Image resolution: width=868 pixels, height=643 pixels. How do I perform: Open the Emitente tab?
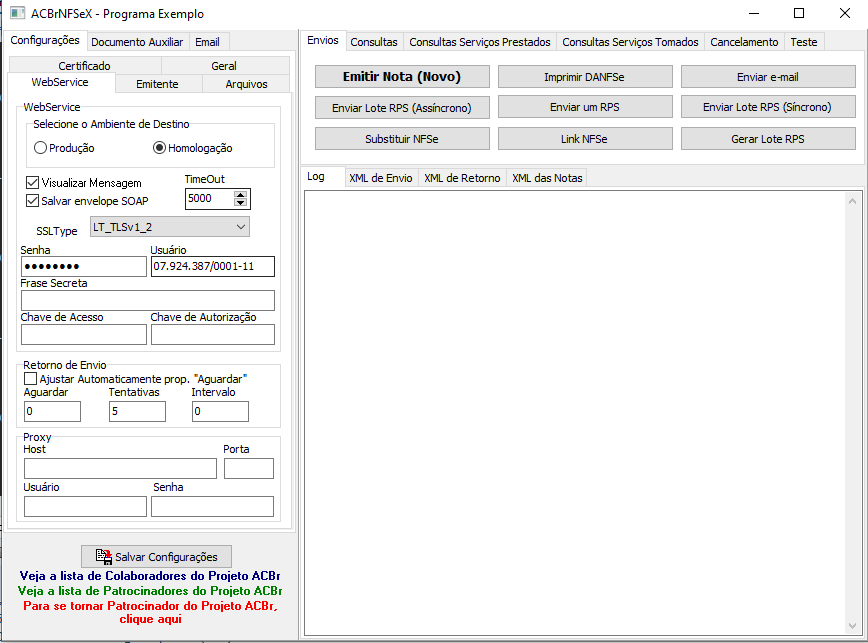point(157,84)
